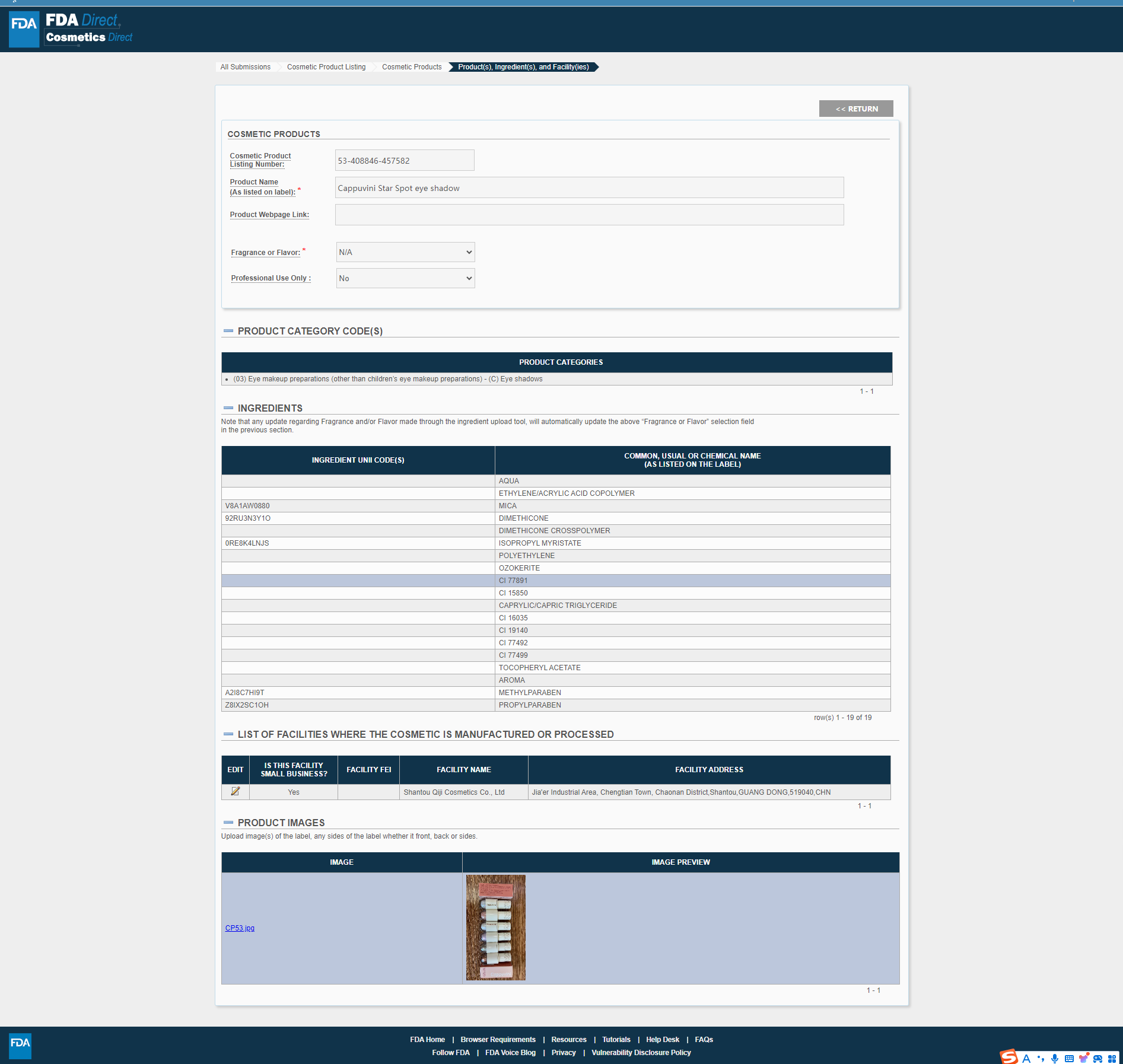
Task: Collapse the Product Images section
Action: pos(228,823)
